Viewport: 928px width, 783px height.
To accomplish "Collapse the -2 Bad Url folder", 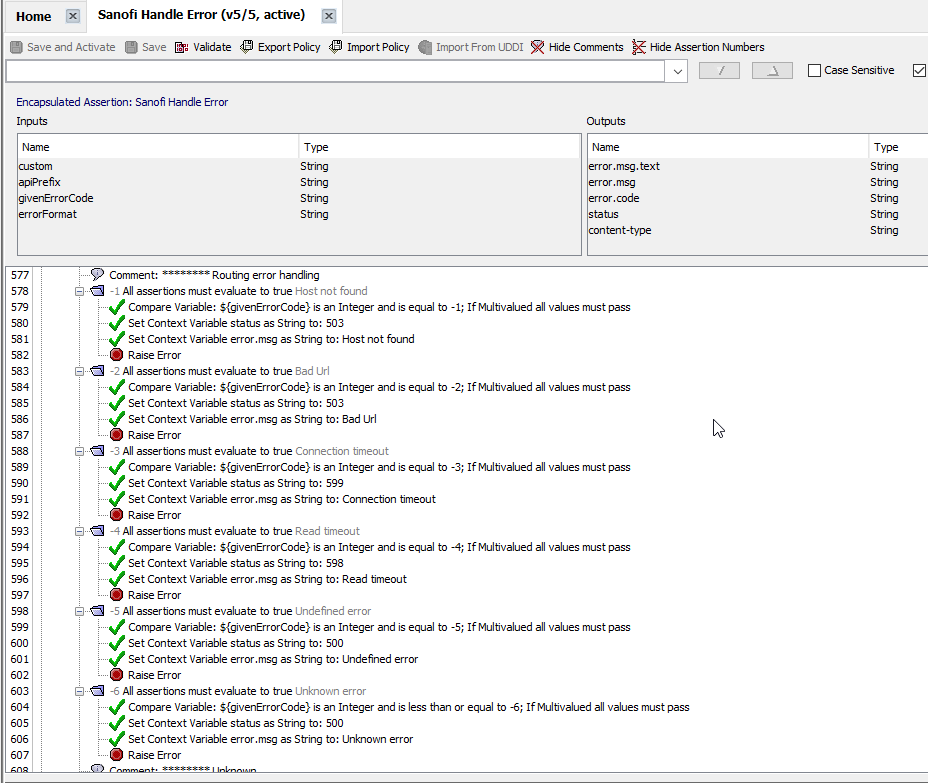I will 79,371.
